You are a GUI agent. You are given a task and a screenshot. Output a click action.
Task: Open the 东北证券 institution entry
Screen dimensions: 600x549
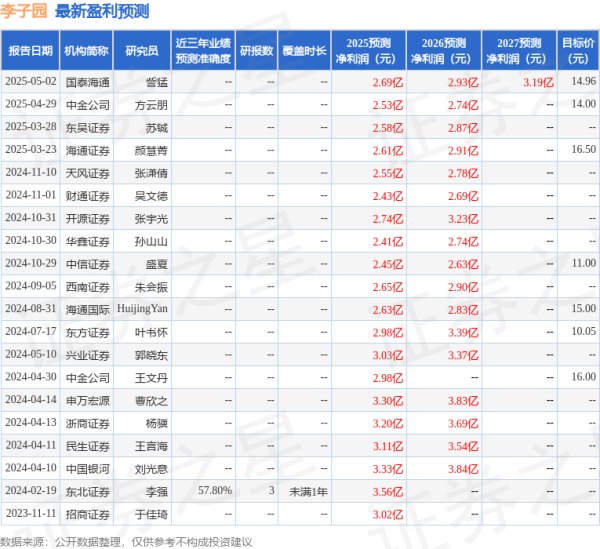(x=87, y=491)
